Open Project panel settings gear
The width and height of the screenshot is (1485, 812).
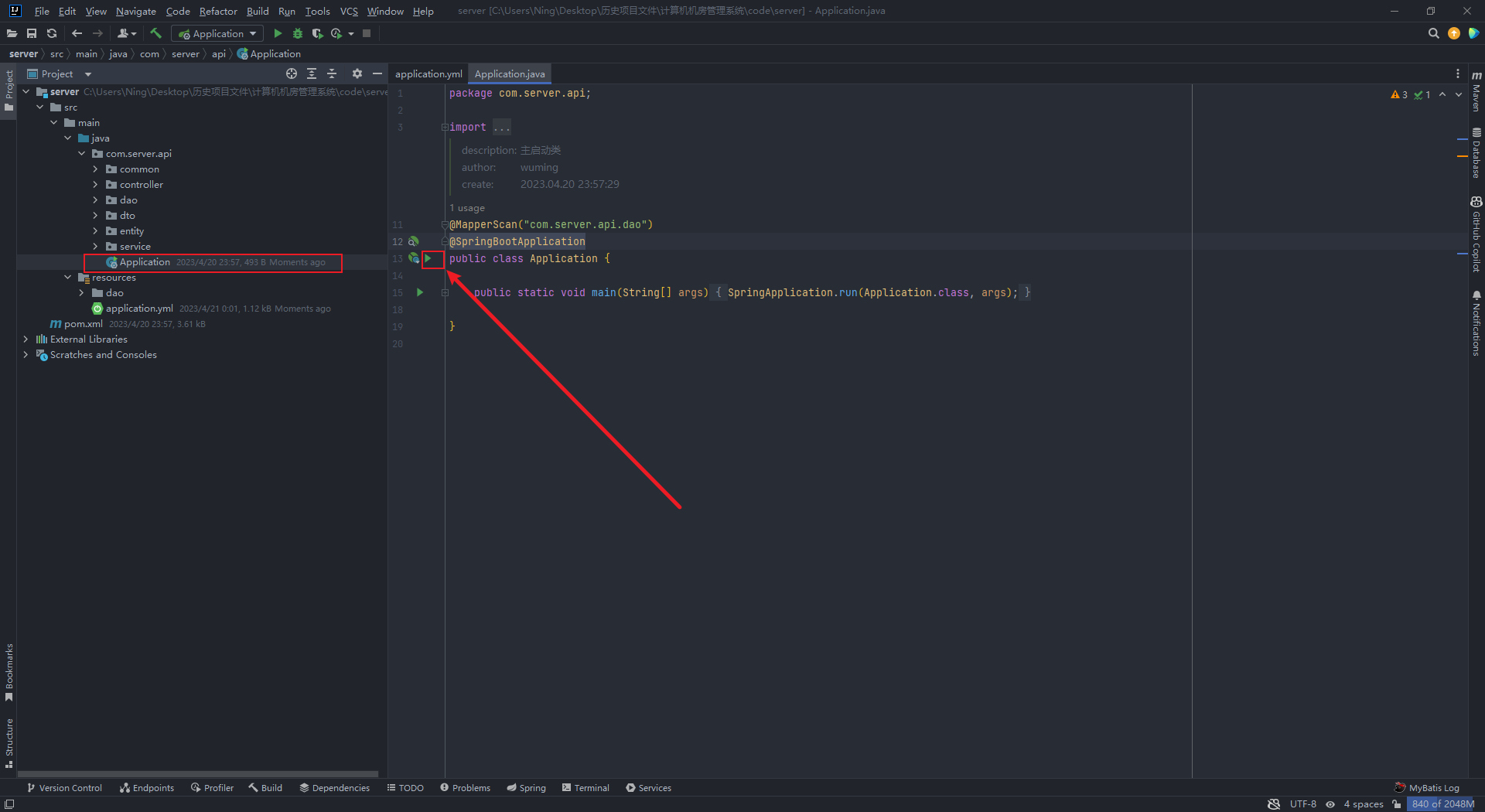pyautogui.click(x=357, y=73)
